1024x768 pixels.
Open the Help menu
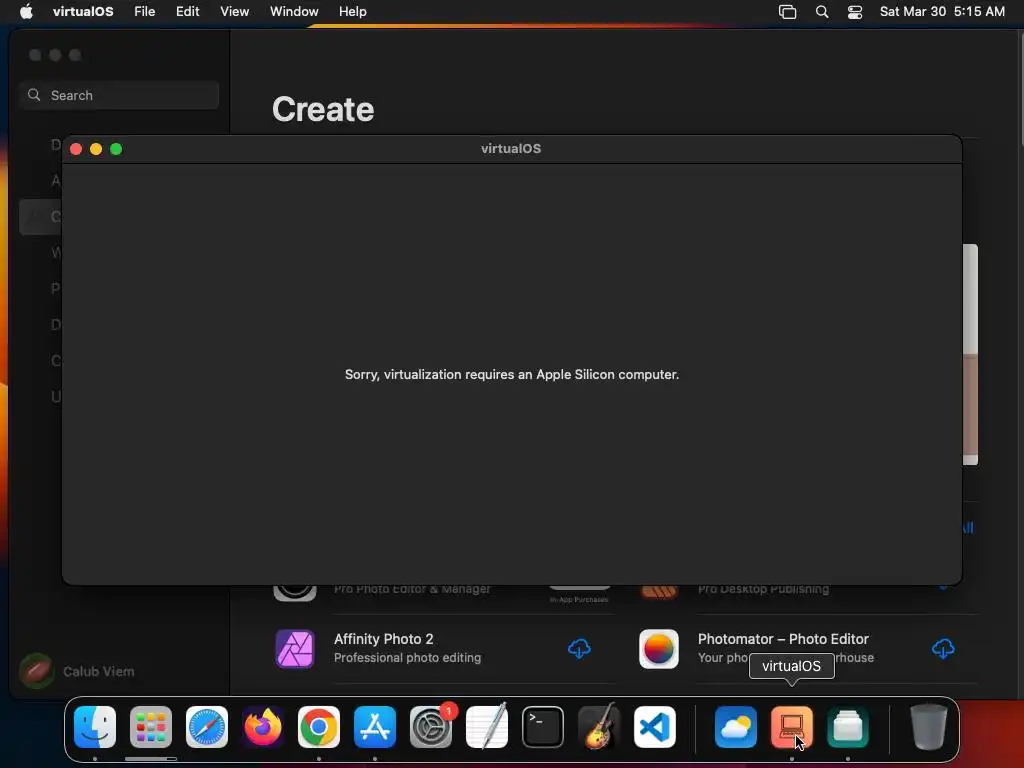353,11
